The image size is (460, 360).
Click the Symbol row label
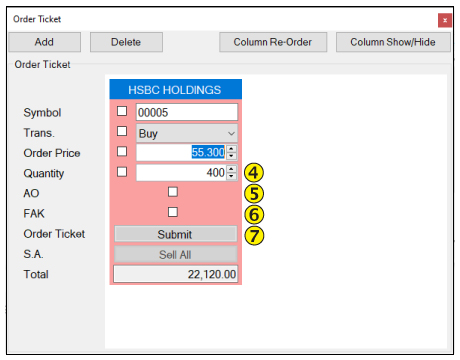point(42,113)
